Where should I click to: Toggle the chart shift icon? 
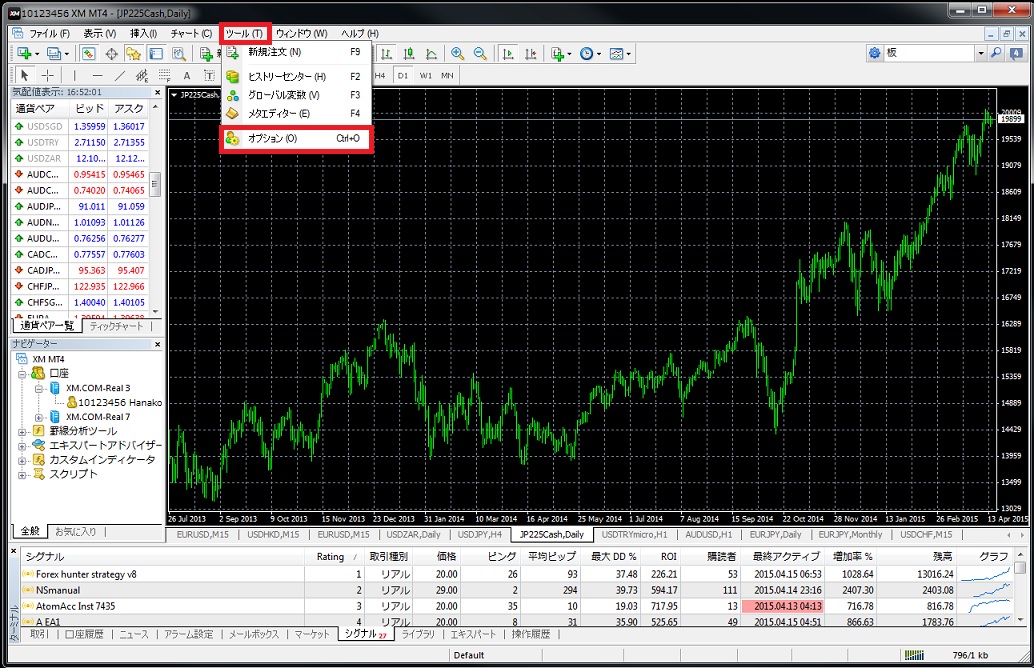pos(530,53)
